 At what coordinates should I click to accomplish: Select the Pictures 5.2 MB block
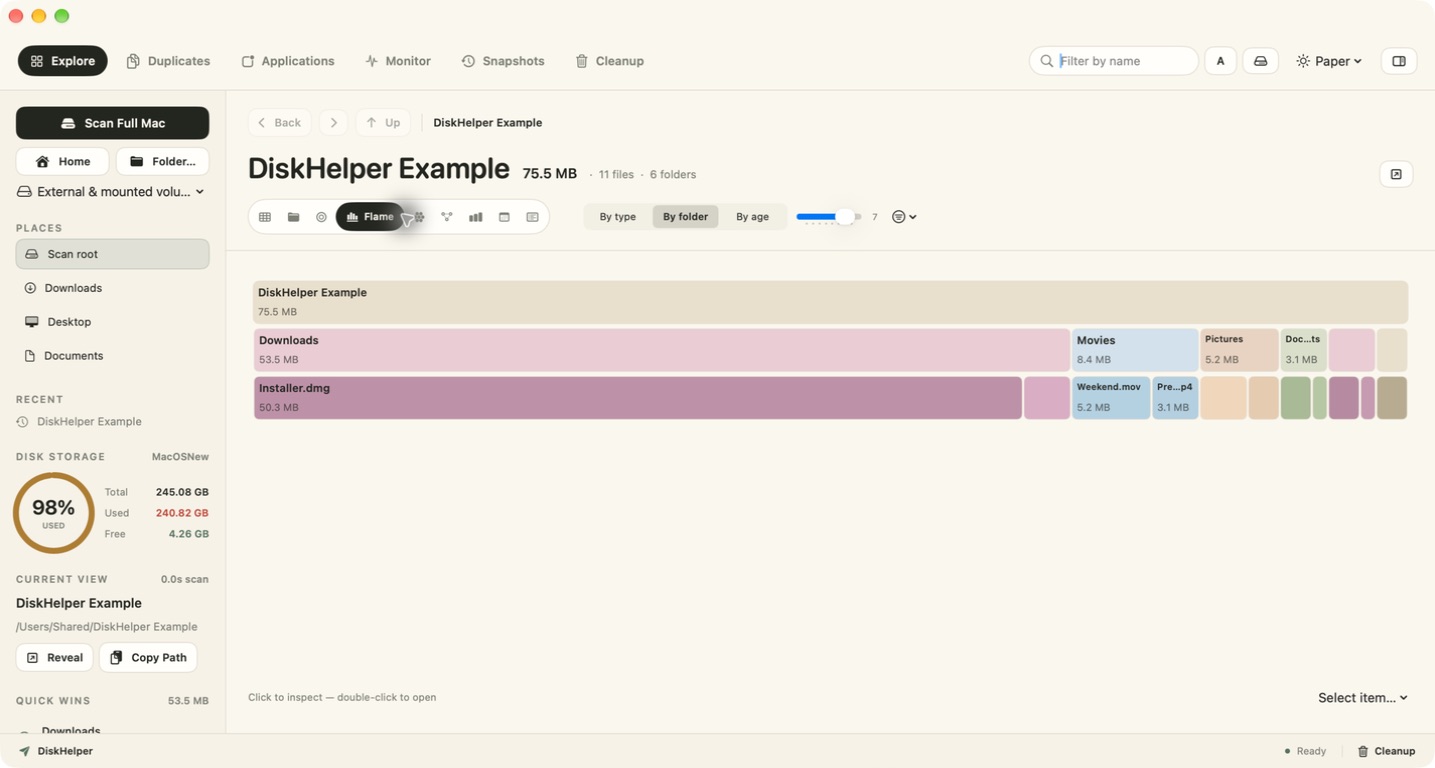[x=1240, y=350]
